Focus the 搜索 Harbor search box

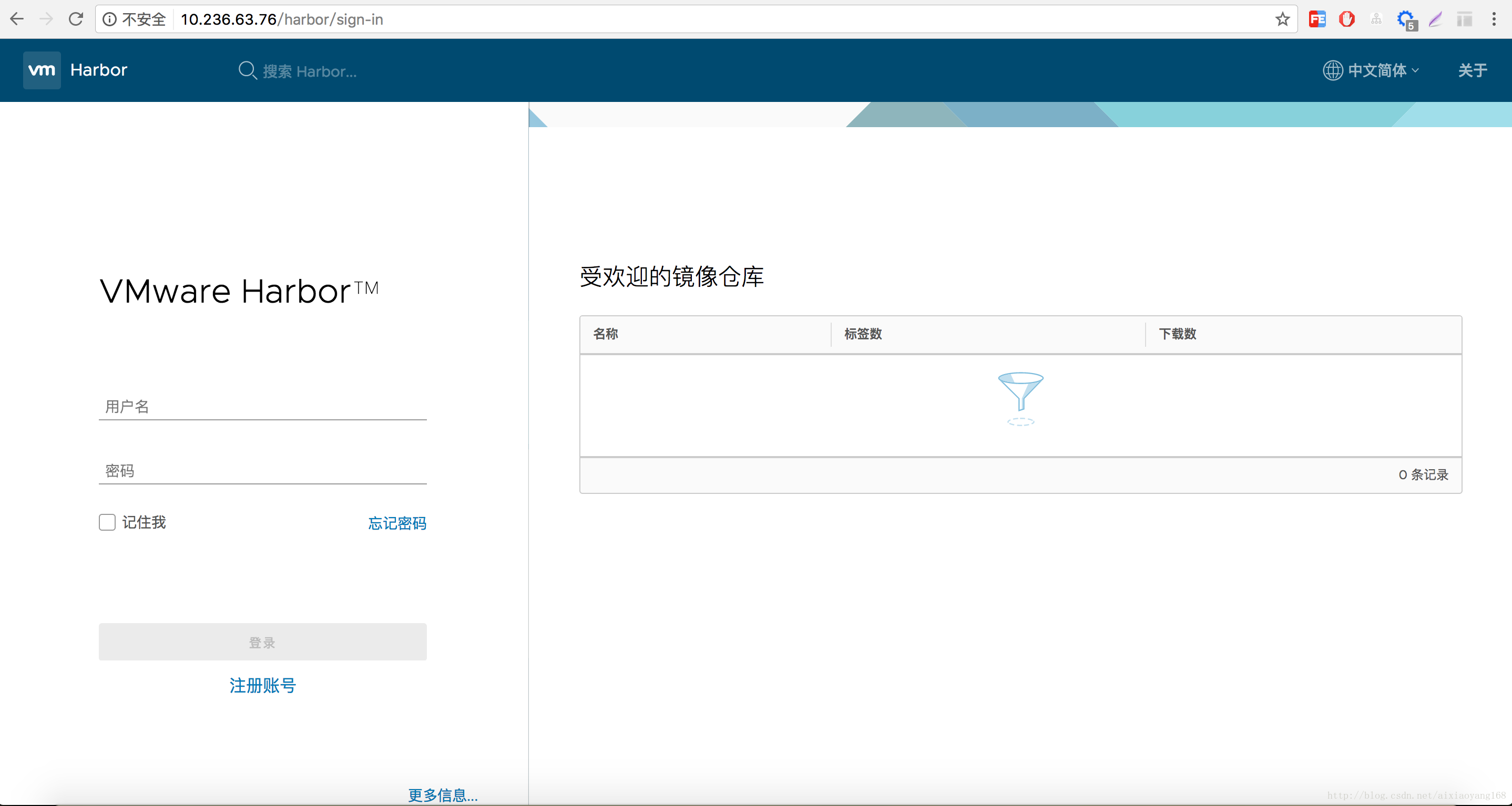click(x=309, y=71)
